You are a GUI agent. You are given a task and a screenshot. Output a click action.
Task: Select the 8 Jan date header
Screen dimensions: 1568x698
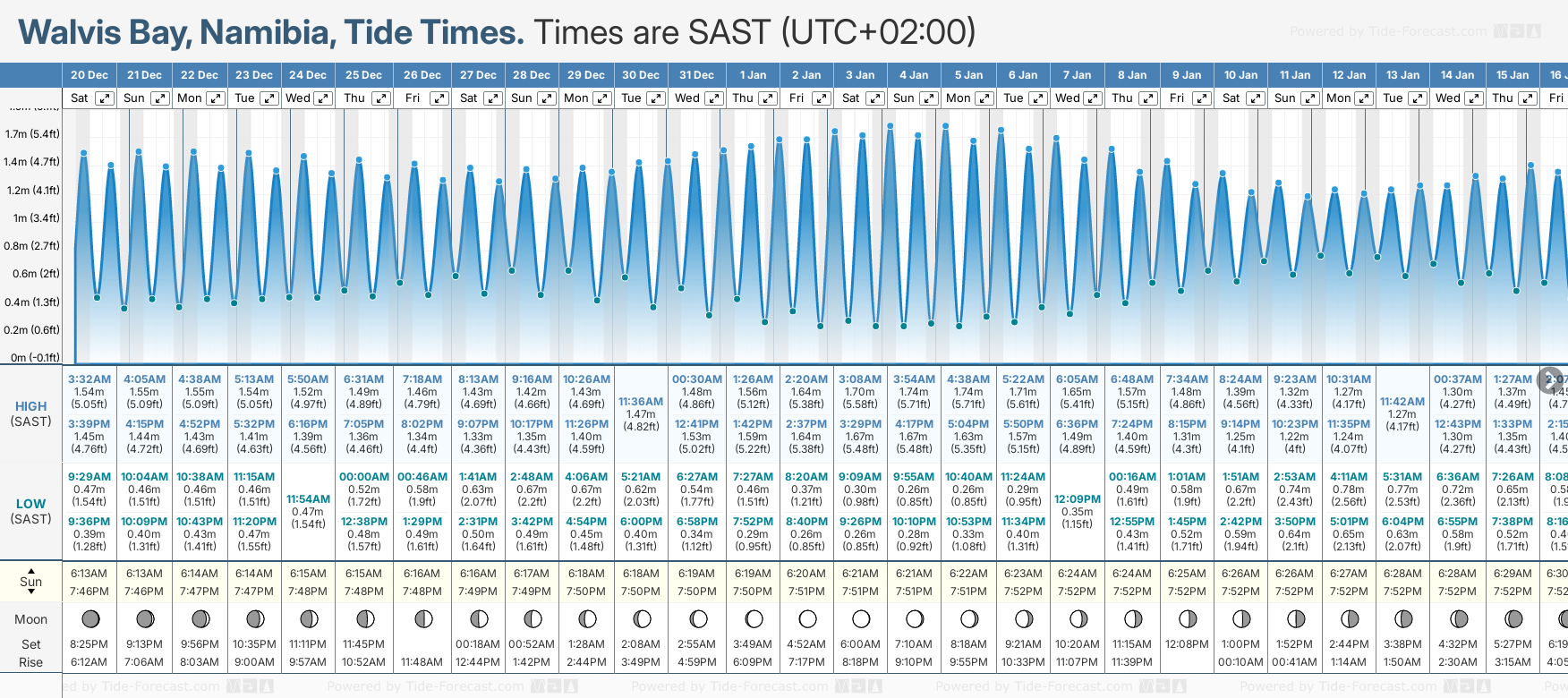click(1132, 75)
